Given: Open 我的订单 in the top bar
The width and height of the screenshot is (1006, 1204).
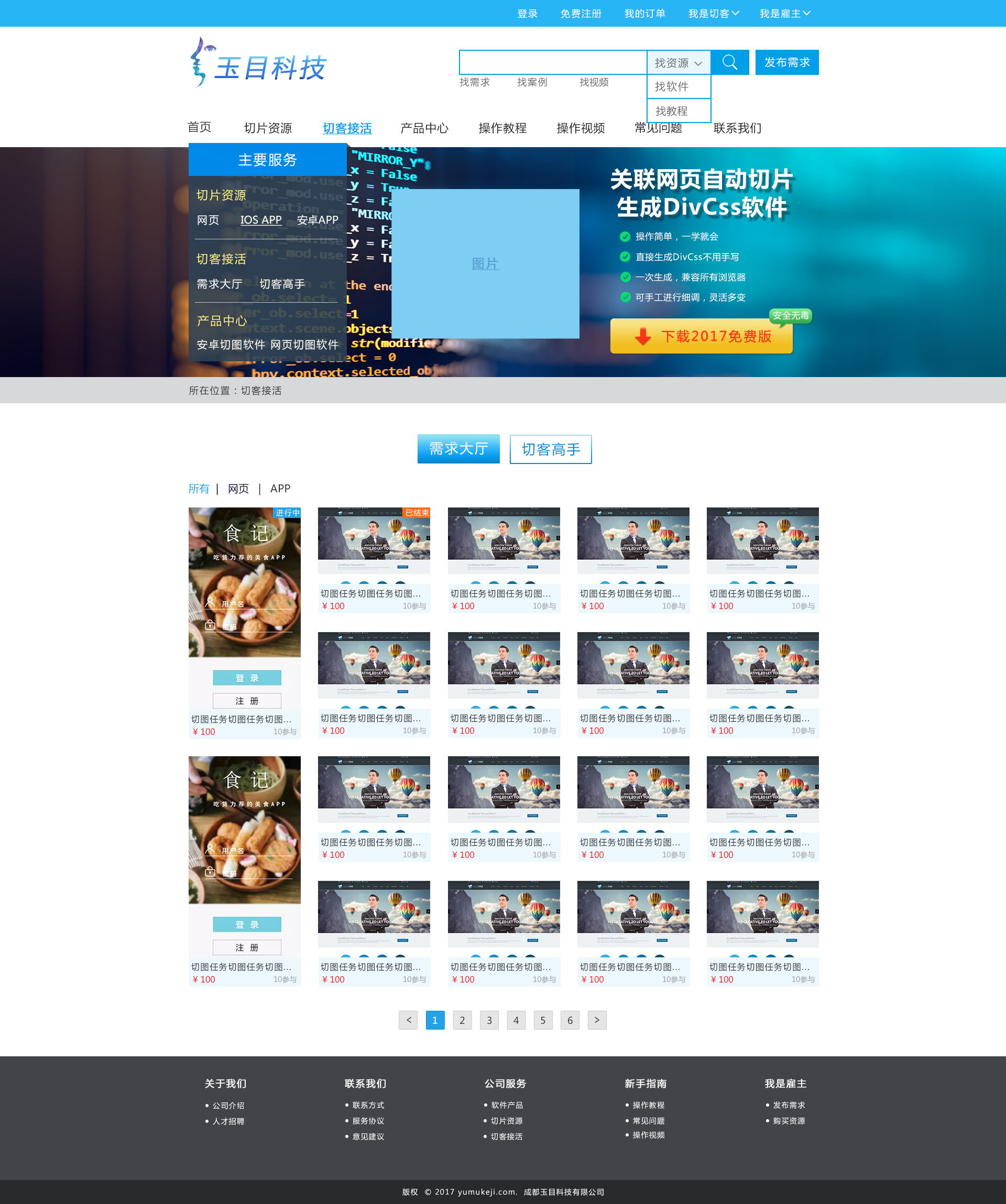Looking at the screenshot, I should [644, 14].
